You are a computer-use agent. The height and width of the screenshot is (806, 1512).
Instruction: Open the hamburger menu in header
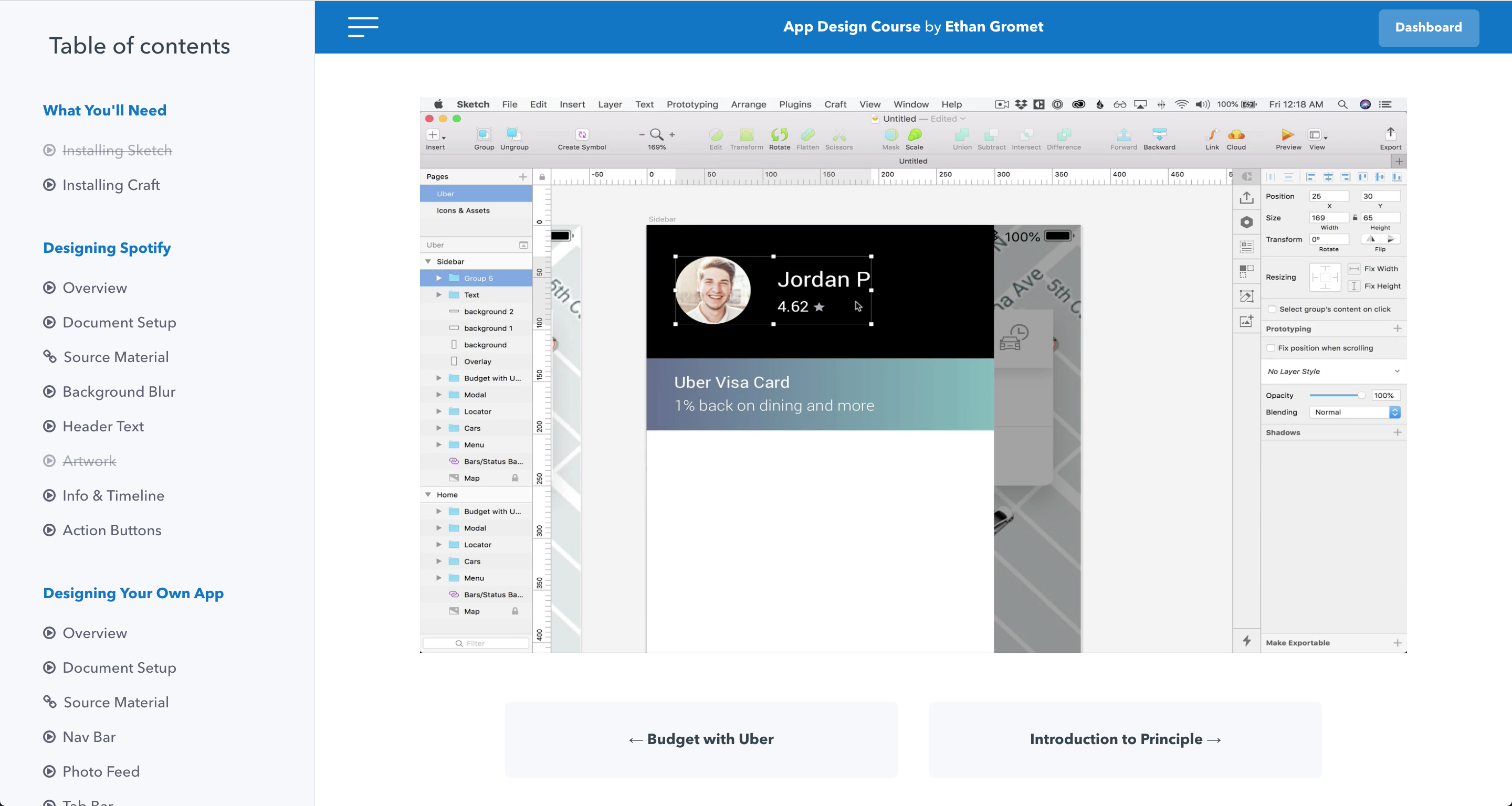point(363,27)
